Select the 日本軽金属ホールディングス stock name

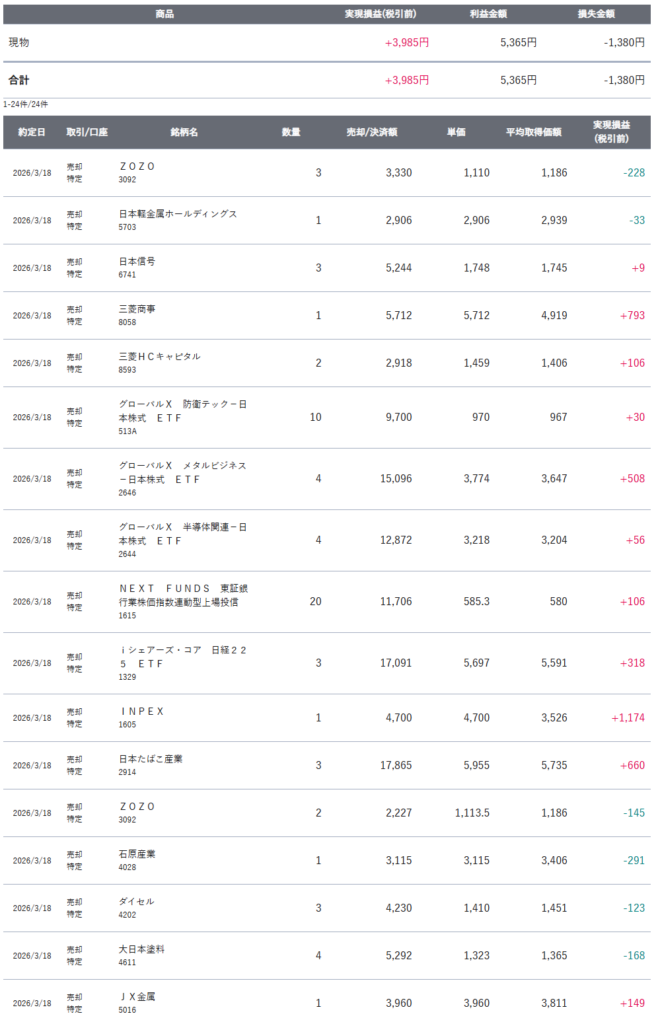177,214
